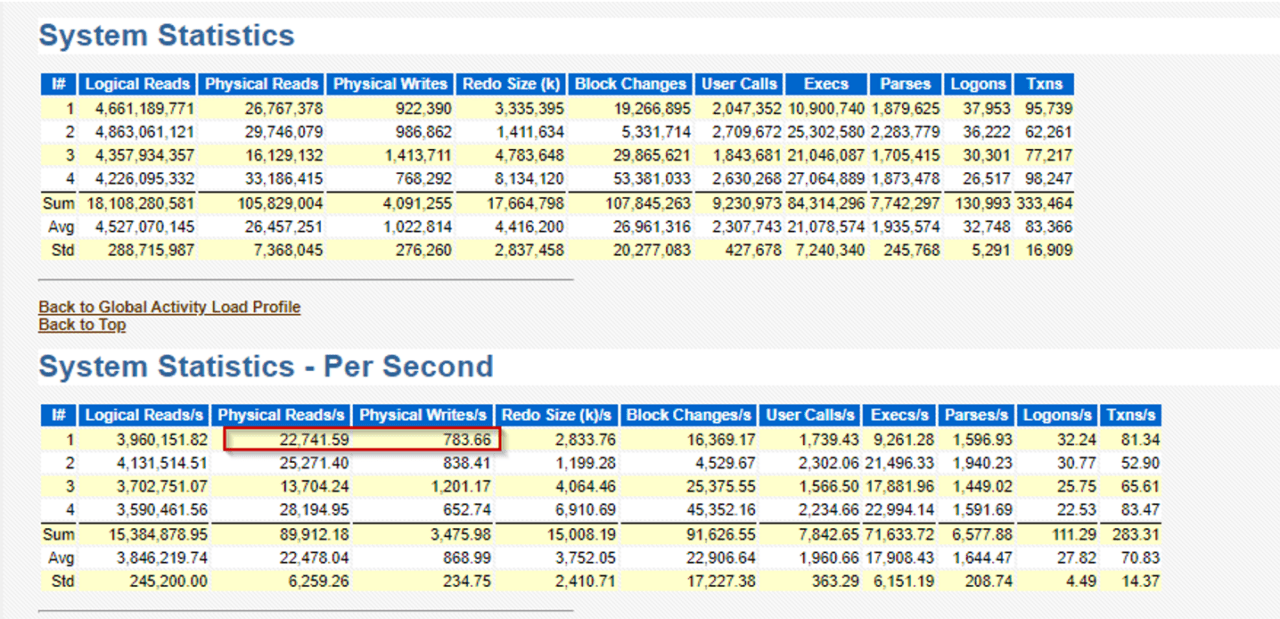
Task: Click the Txns column header
Action: tap(1043, 84)
